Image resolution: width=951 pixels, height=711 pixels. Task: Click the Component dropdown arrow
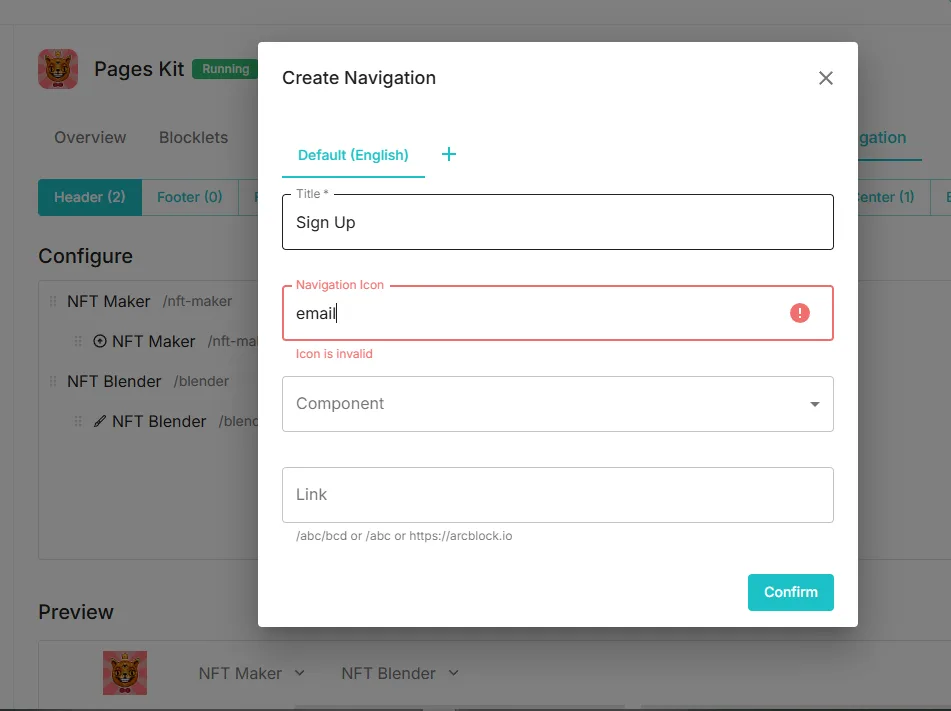(x=815, y=404)
